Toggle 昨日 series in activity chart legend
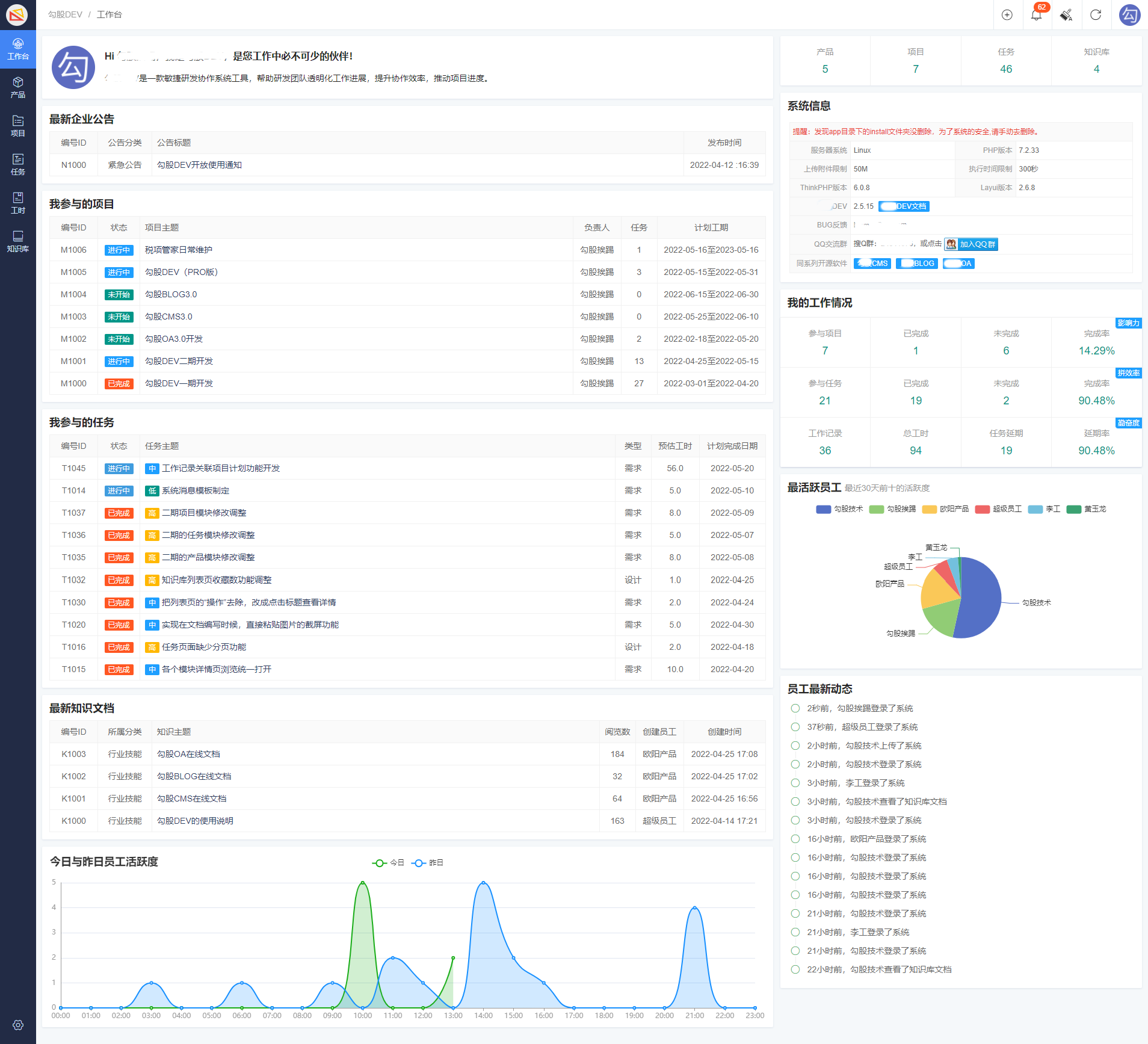The width and height of the screenshot is (1148, 1044). pyautogui.click(x=427, y=863)
